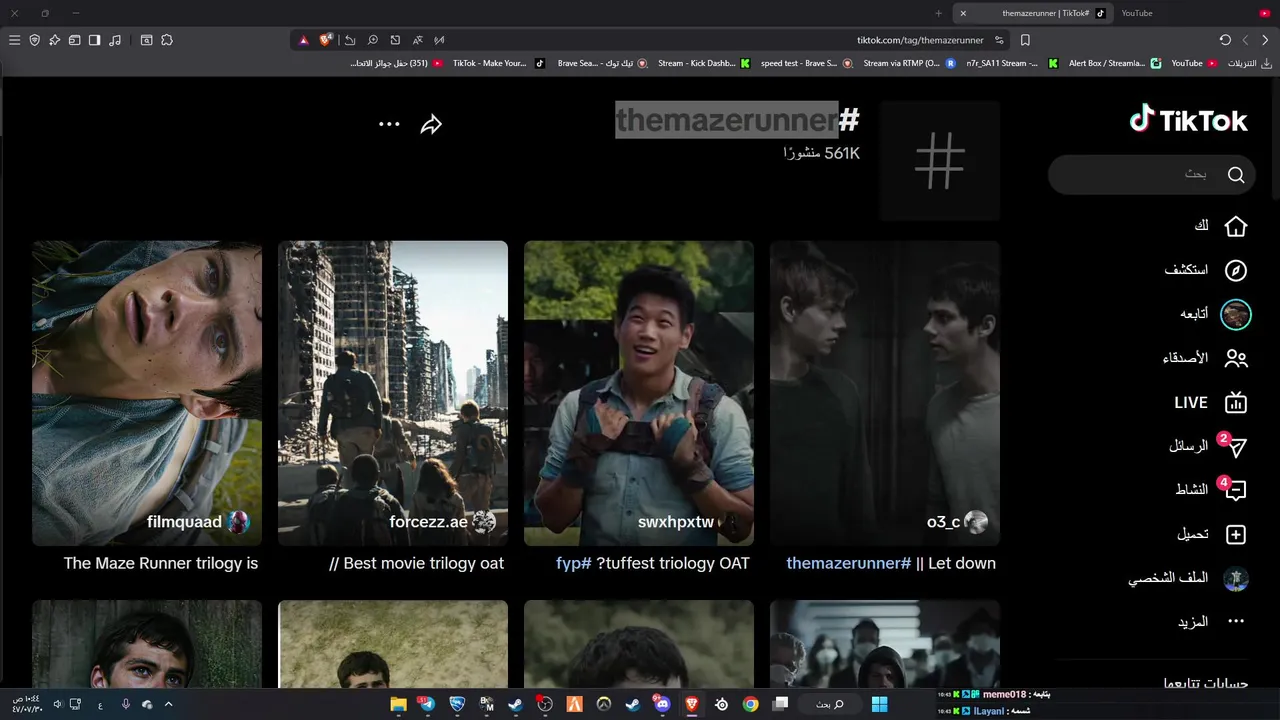Open Upload (تحميل) in sidebar

coord(1212,534)
